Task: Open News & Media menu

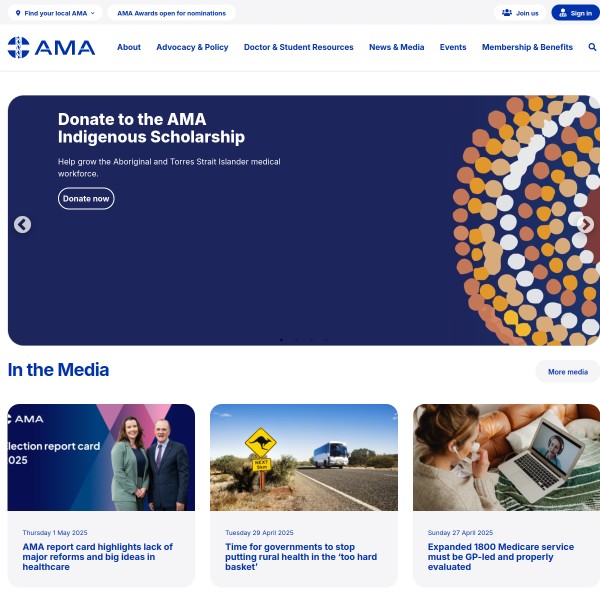Action: (396, 47)
